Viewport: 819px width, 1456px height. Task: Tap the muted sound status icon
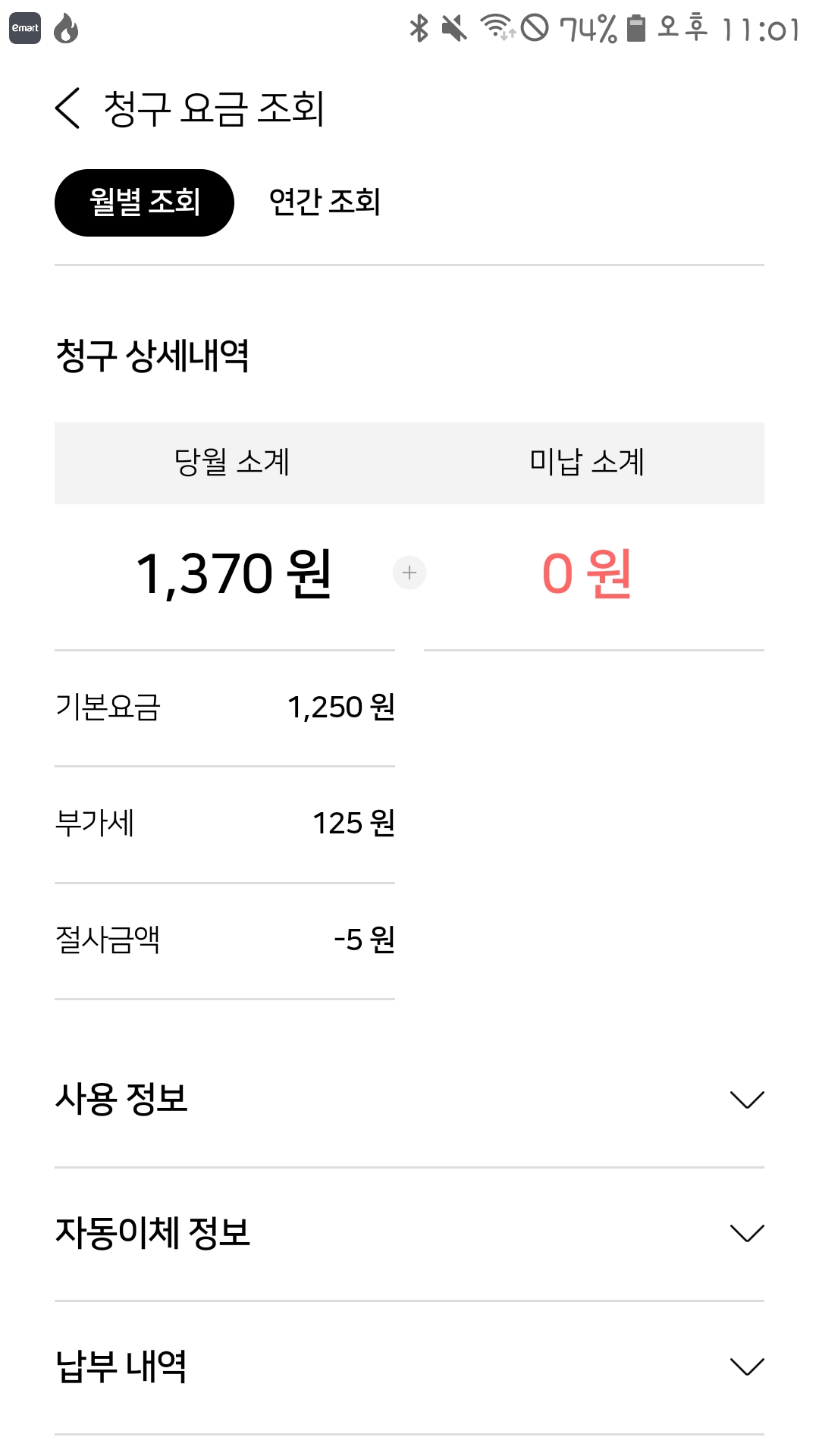coord(454,29)
